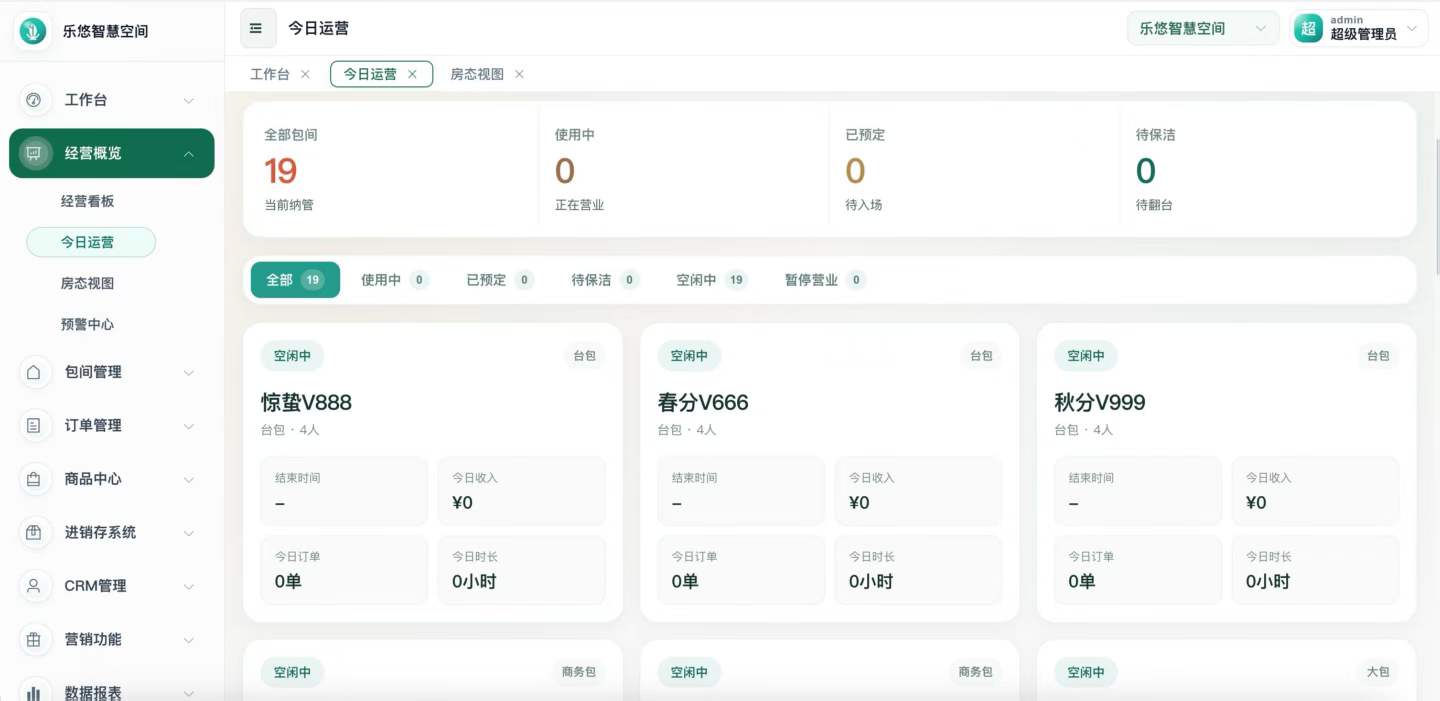This screenshot has width=1440, height=701.
Task: Click the sidebar collapse hamburger icon
Action: (x=258, y=29)
